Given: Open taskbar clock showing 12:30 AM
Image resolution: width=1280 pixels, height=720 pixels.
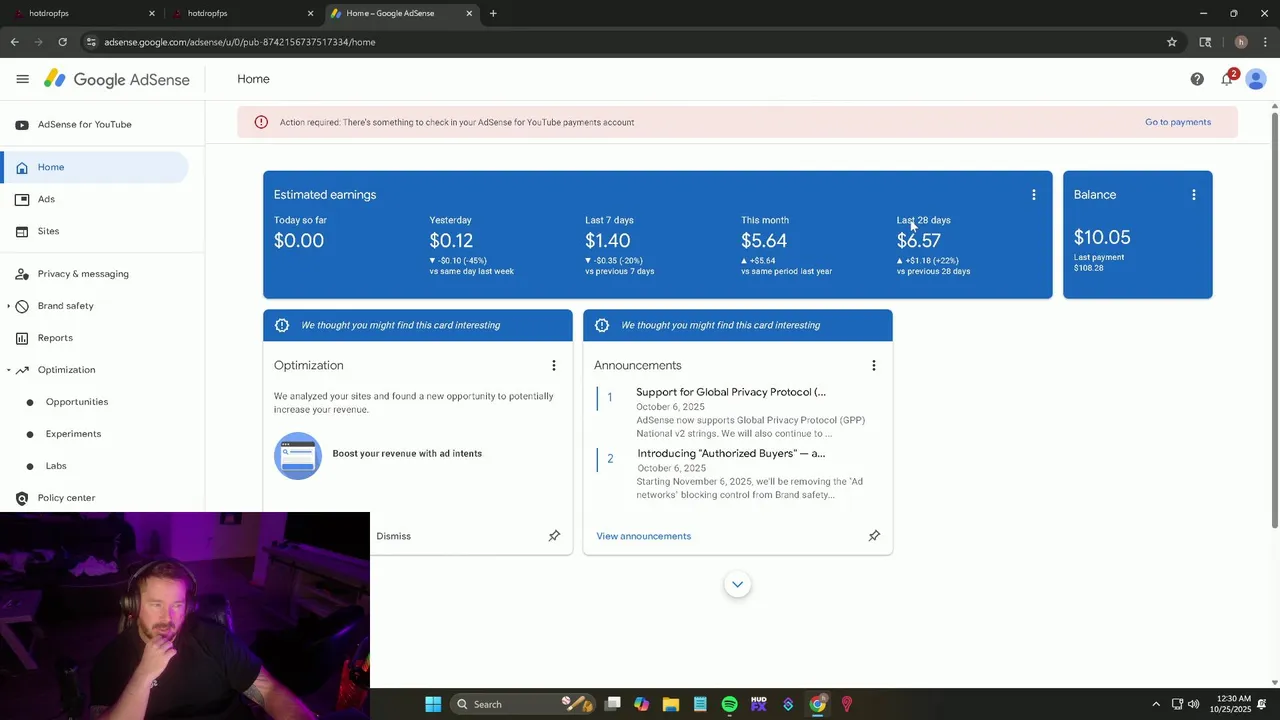Looking at the screenshot, I should [1230, 704].
